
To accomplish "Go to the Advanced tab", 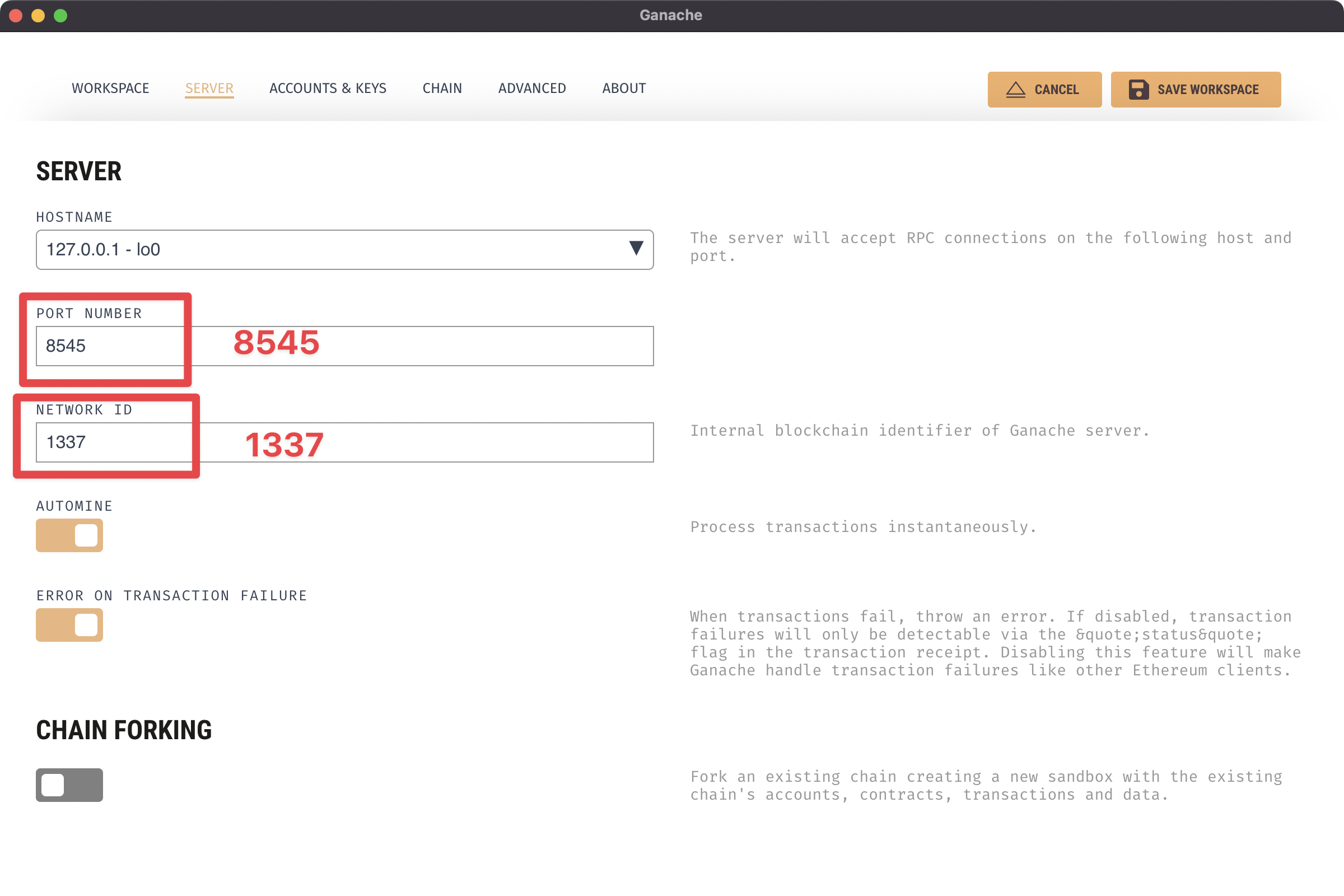I will pos(532,88).
